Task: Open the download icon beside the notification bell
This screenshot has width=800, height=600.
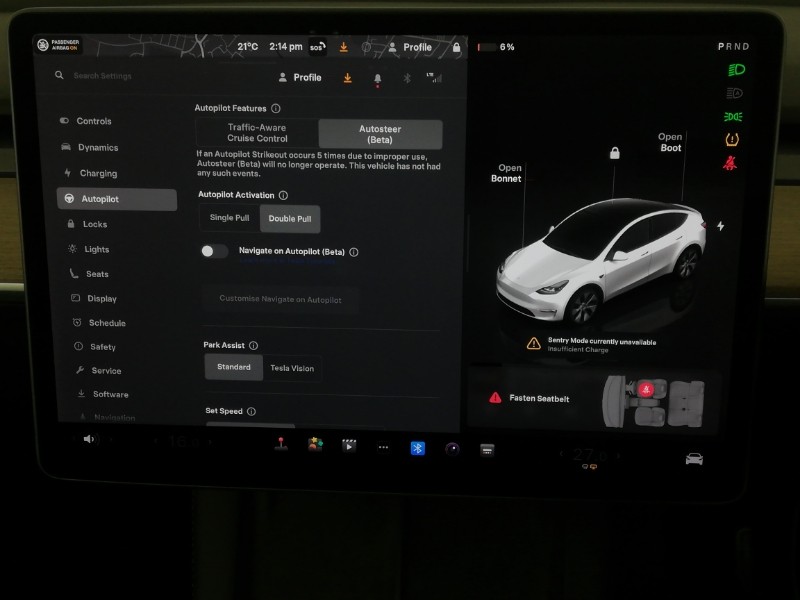Action: (347, 78)
